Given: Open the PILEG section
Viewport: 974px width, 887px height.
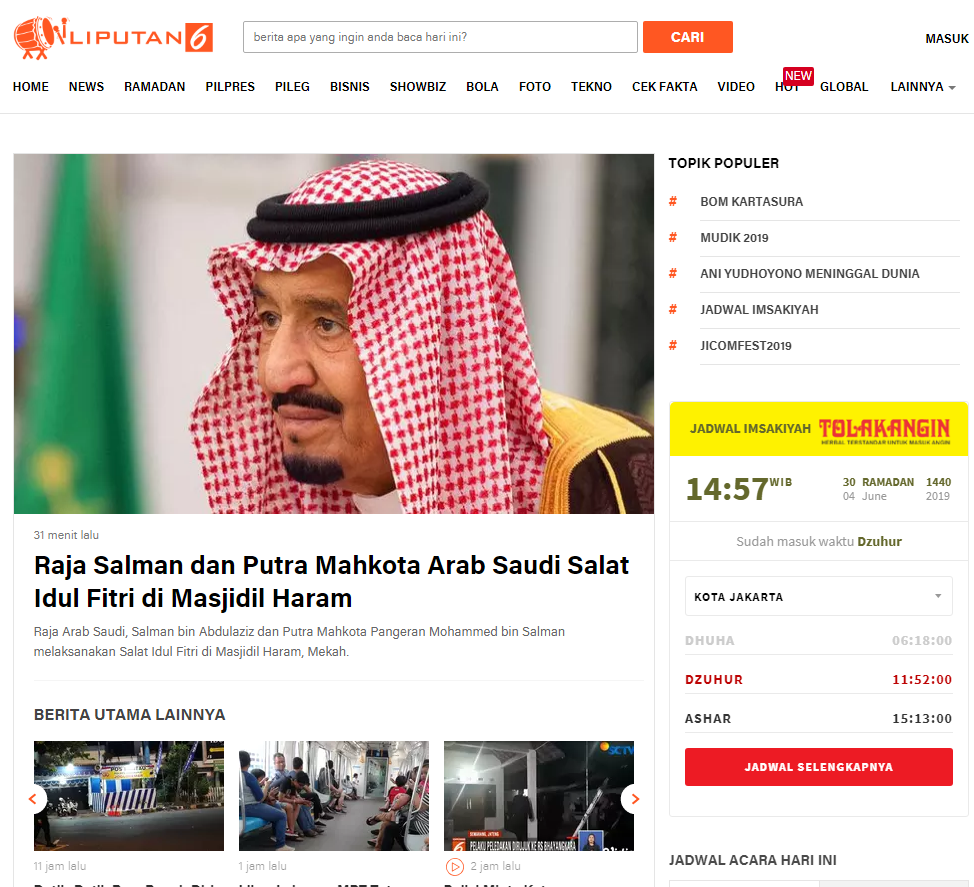Looking at the screenshot, I should coord(293,87).
